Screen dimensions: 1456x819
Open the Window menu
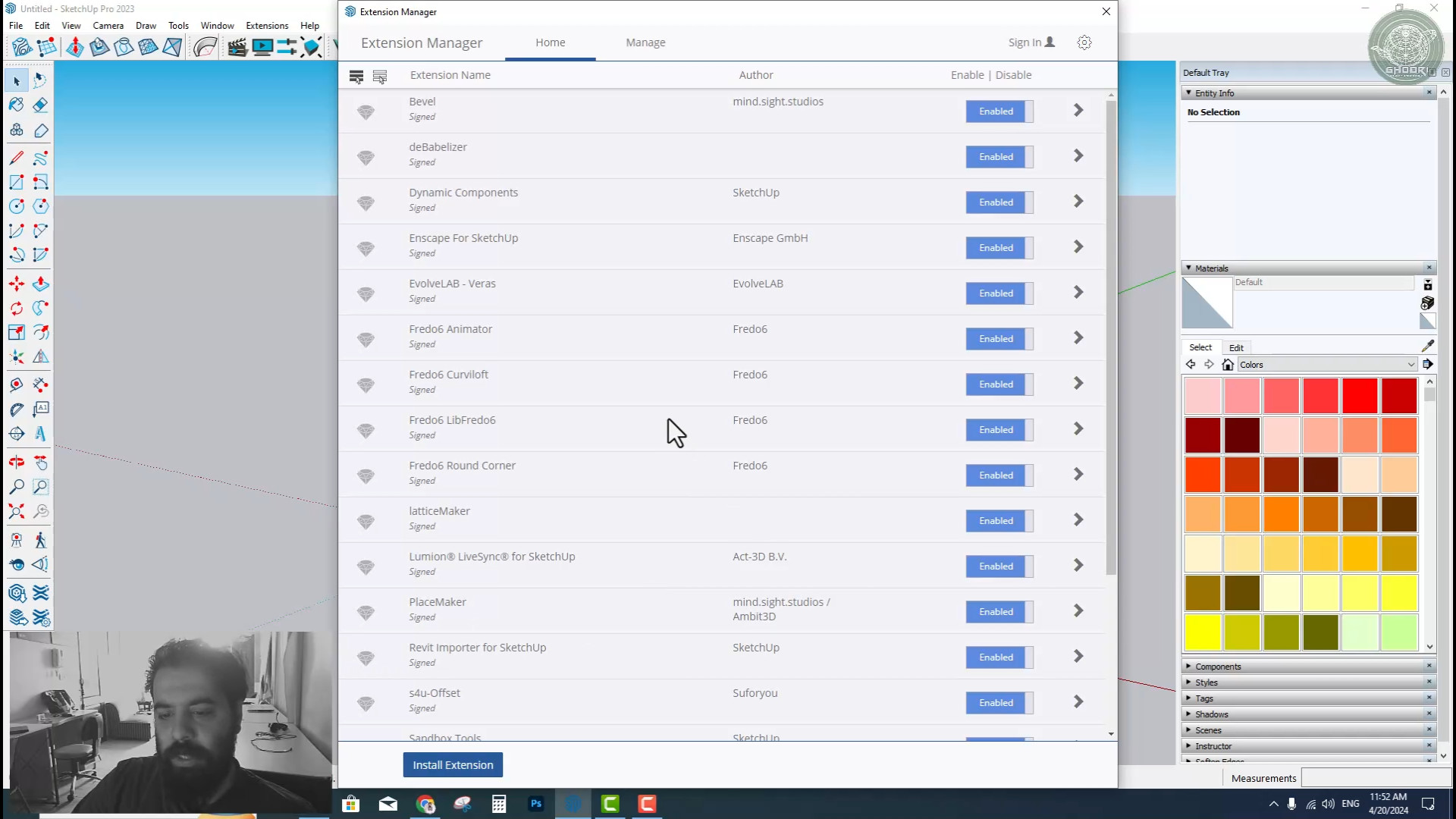click(x=217, y=25)
